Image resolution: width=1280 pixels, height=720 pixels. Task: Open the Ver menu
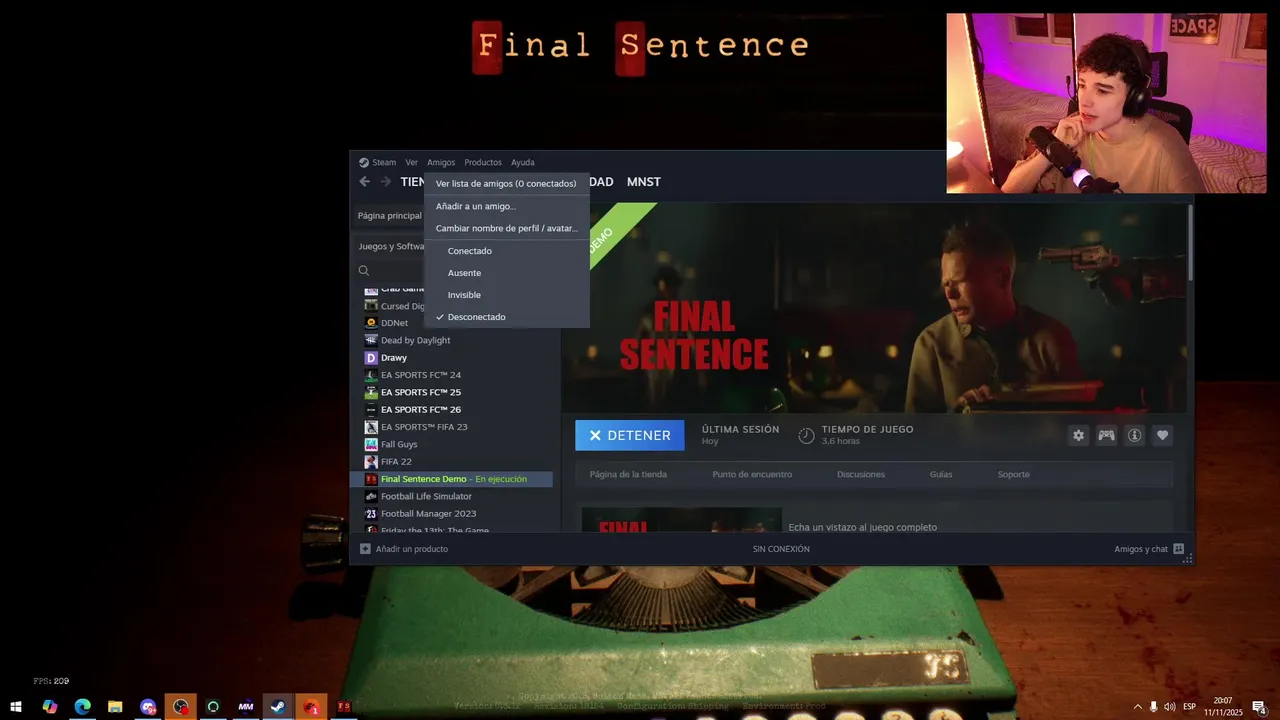click(411, 162)
